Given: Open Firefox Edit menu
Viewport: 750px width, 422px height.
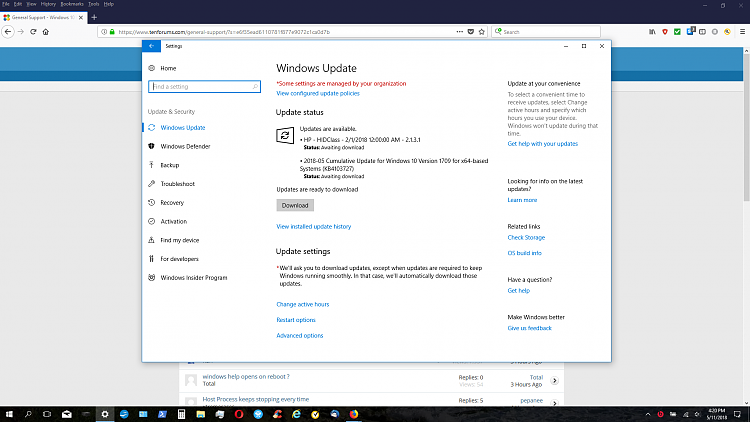Looking at the screenshot, I should click(18, 4).
